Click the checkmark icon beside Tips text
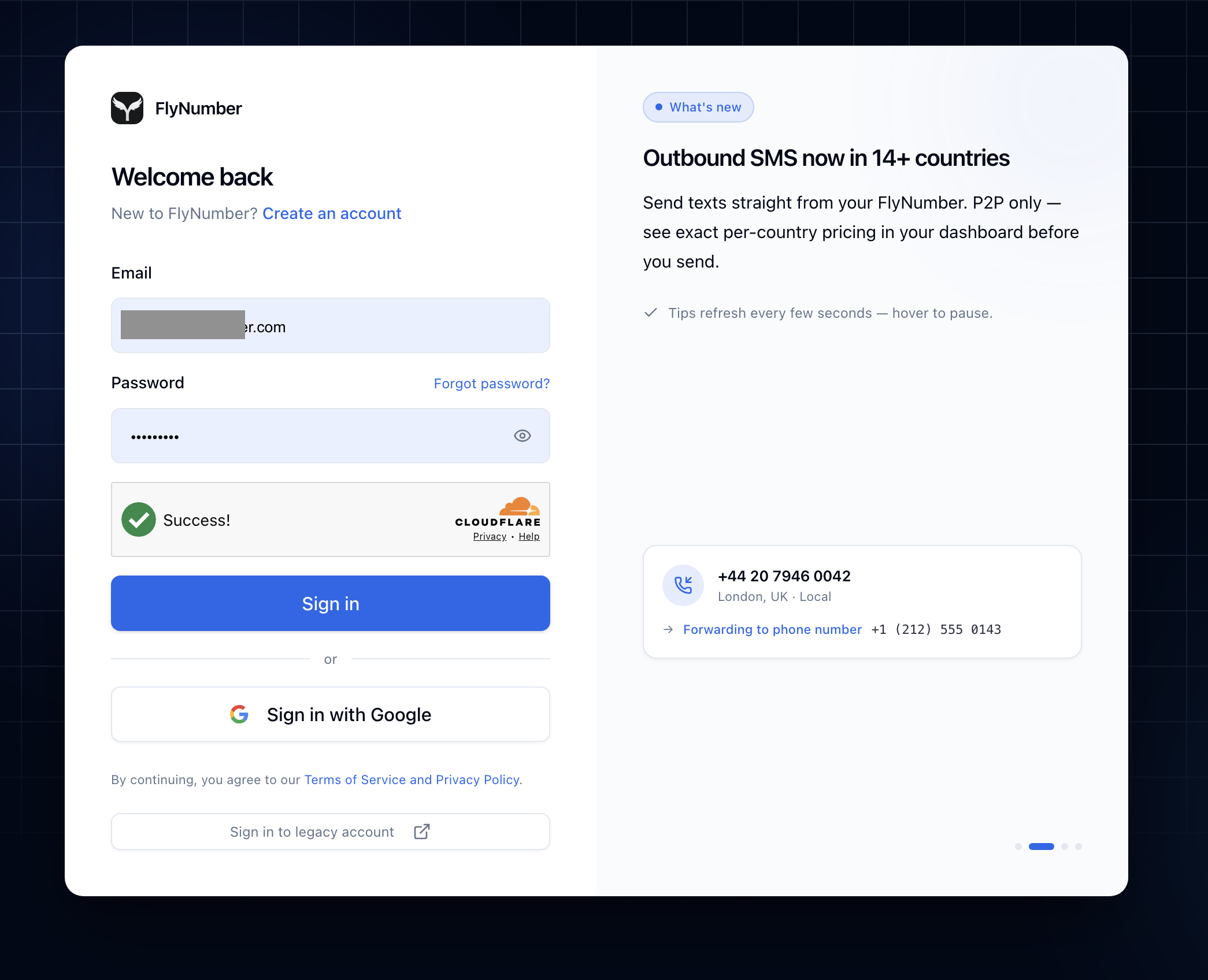The width and height of the screenshot is (1208, 980). (651, 313)
